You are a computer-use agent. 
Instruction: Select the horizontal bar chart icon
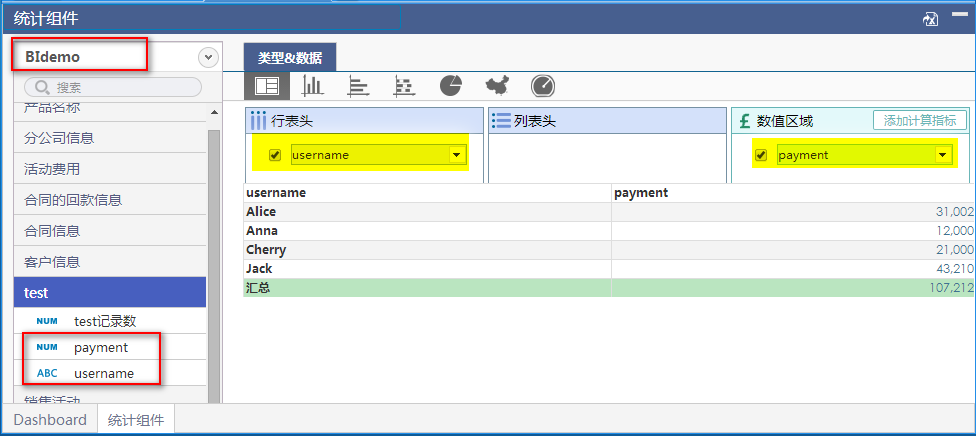[x=358, y=86]
